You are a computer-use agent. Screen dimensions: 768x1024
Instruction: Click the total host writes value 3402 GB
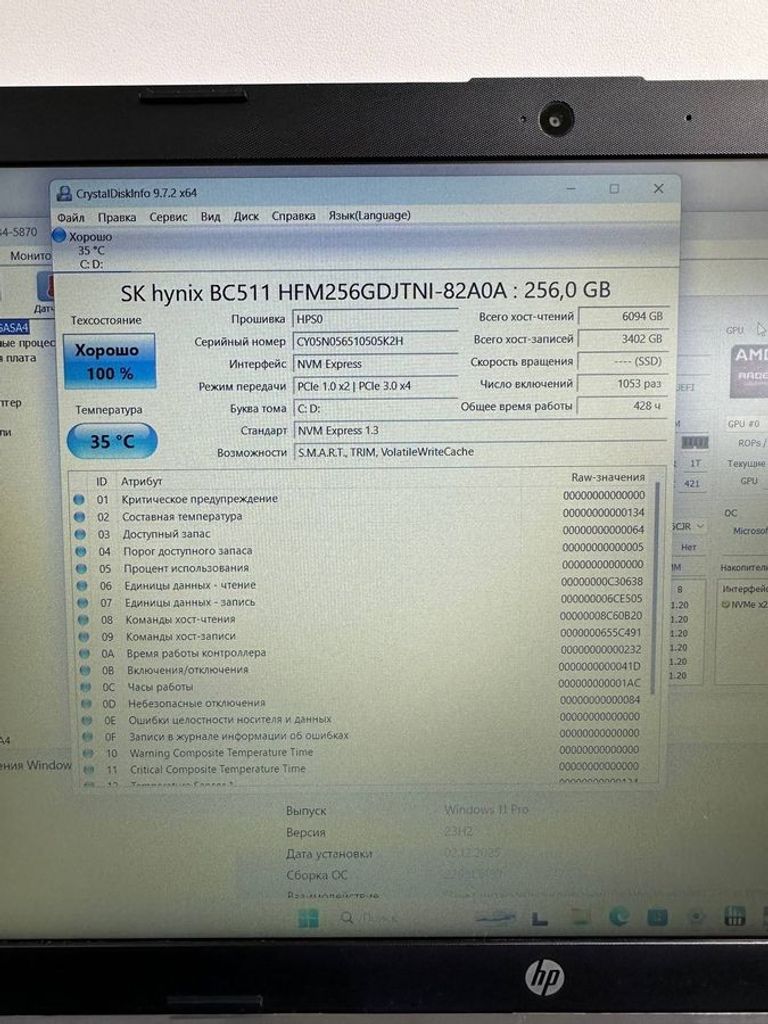tap(623, 339)
